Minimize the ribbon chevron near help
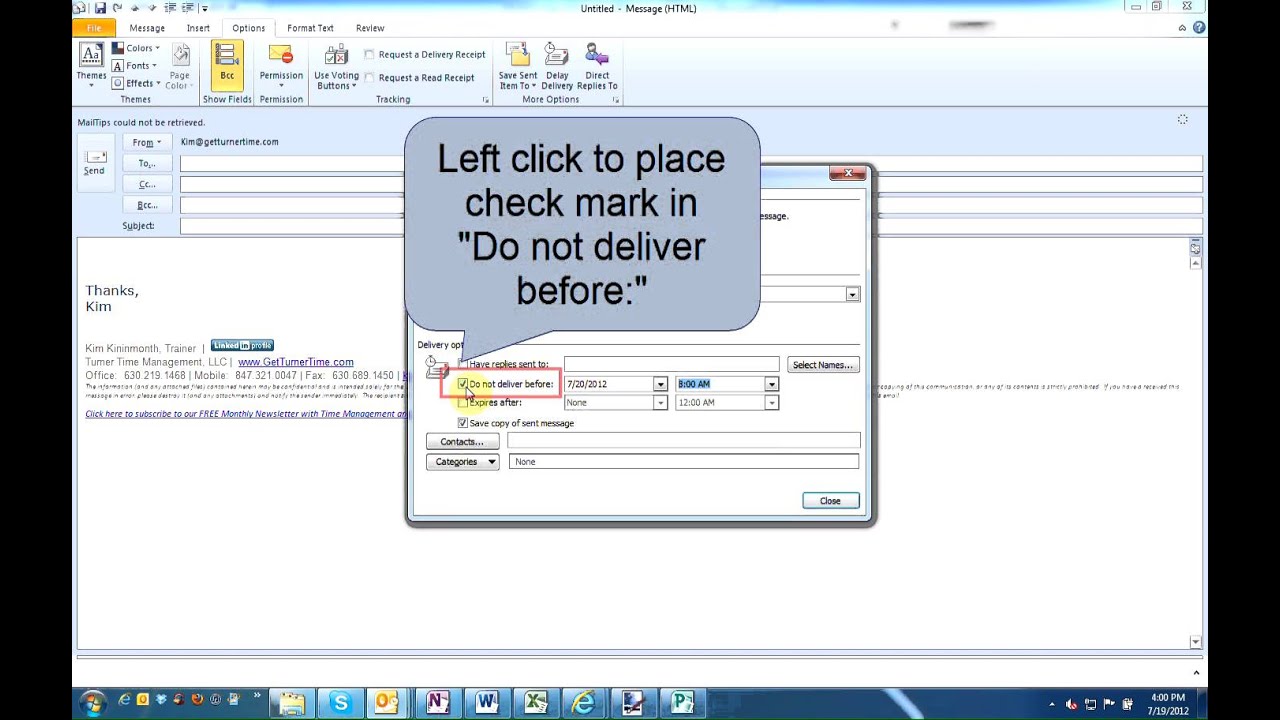The height and width of the screenshot is (720, 1280). pyautogui.click(x=1182, y=28)
